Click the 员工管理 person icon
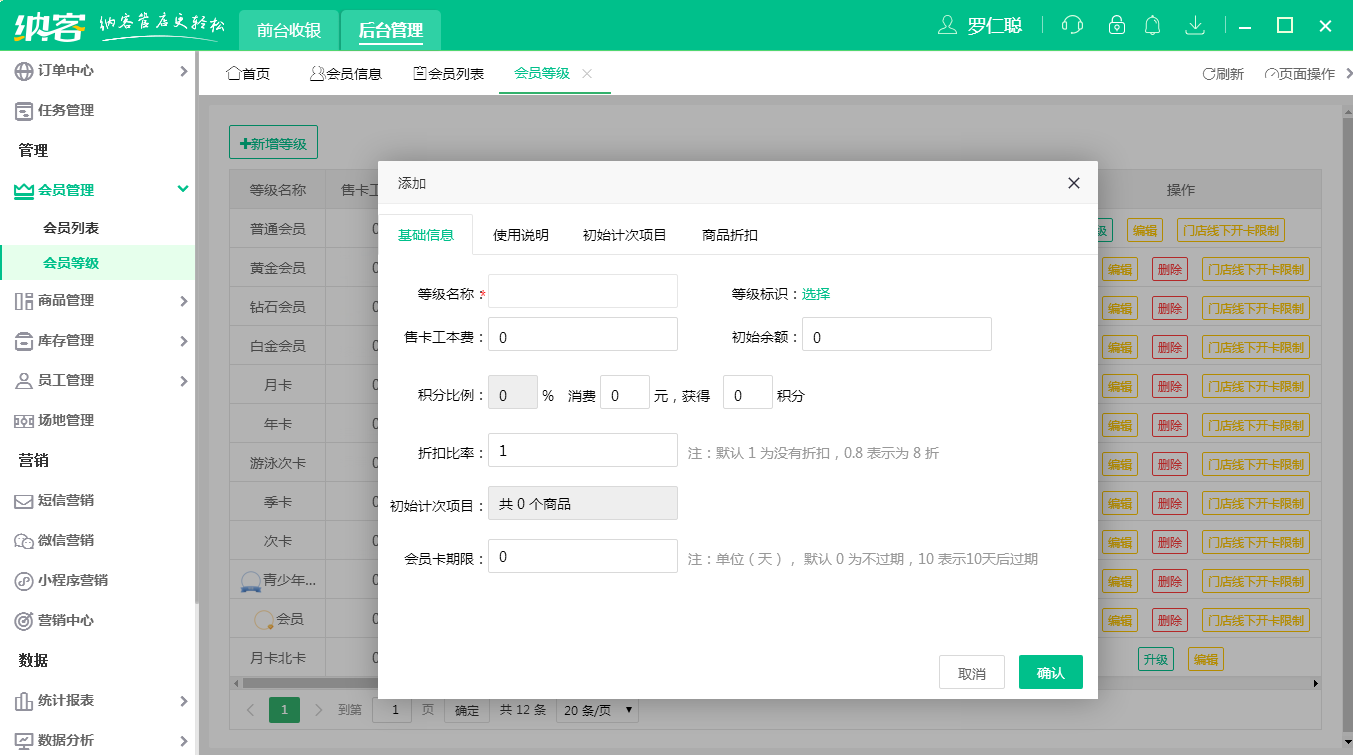 [24, 381]
